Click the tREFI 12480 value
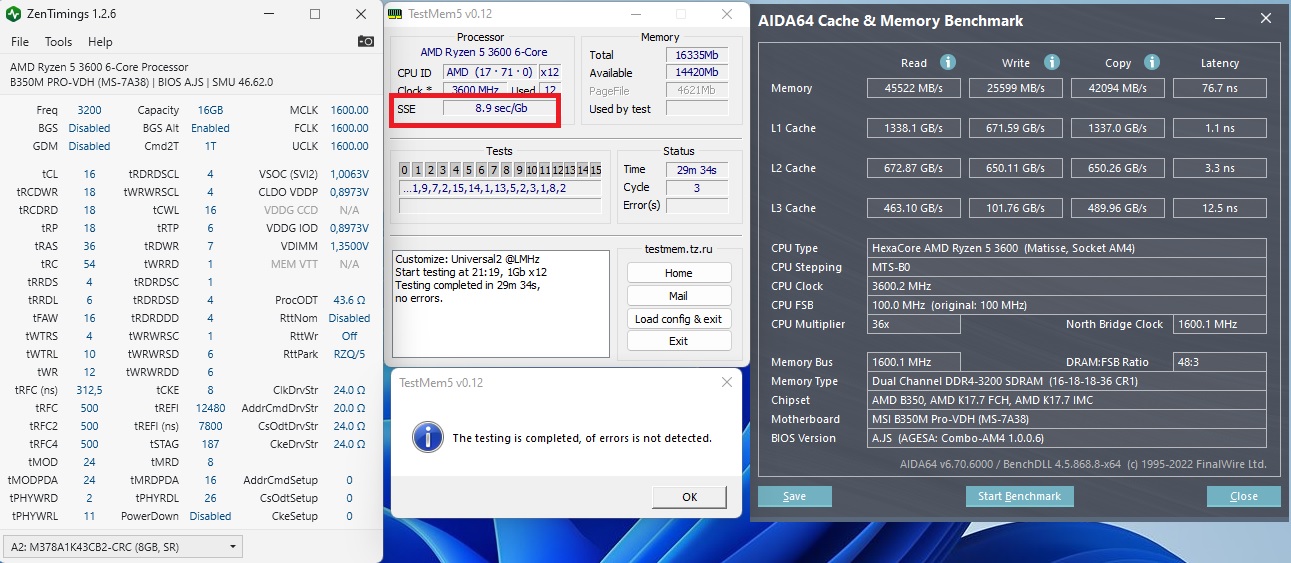The image size is (1291, 563). coord(210,408)
